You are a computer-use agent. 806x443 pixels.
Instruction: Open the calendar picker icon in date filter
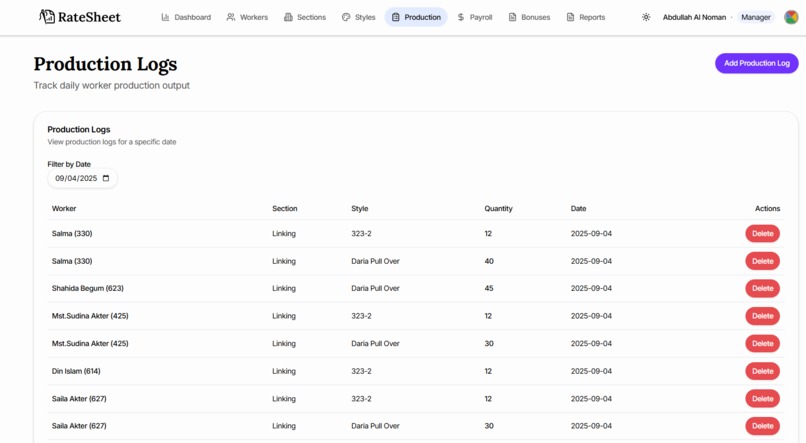click(x=106, y=178)
